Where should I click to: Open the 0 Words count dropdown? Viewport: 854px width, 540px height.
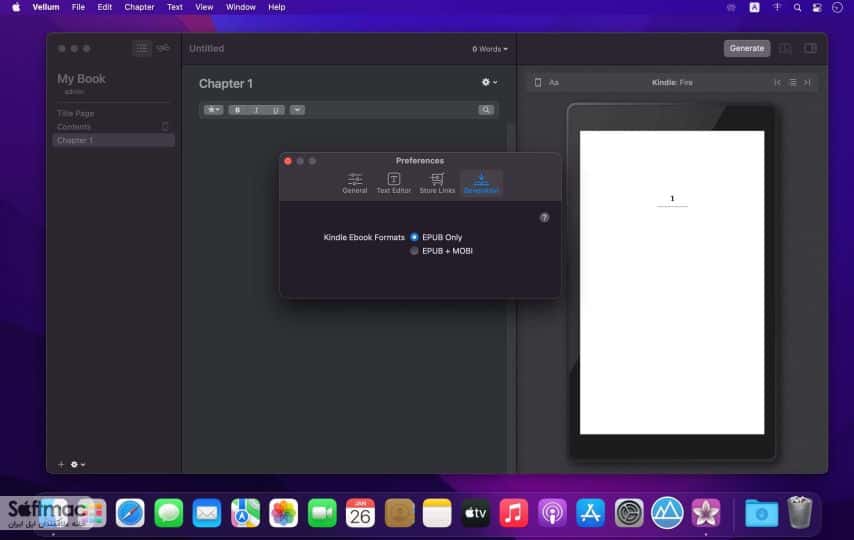tap(490, 49)
